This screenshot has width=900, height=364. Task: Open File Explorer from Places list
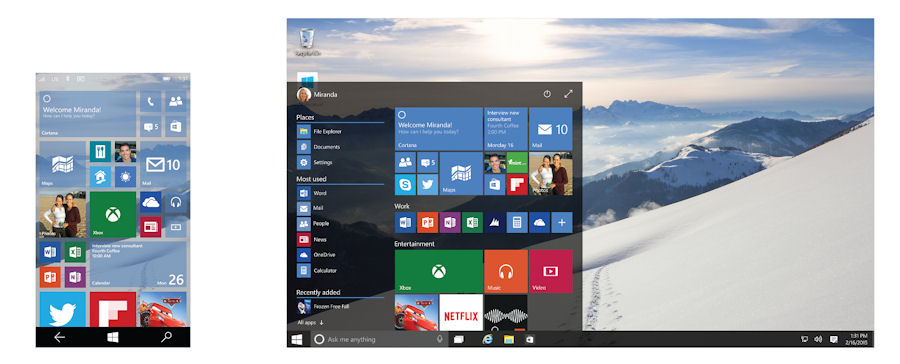click(x=340, y=131)
